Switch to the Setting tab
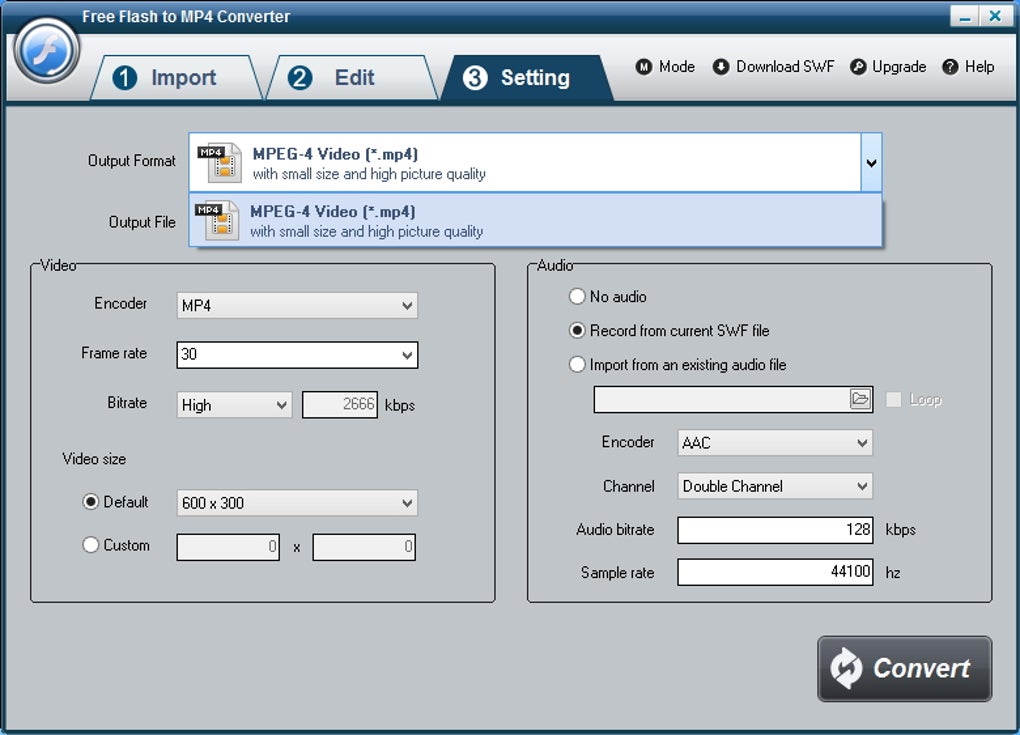Image resolution: width=1020 pixels, height=735 pixels. tap(527, 77)
